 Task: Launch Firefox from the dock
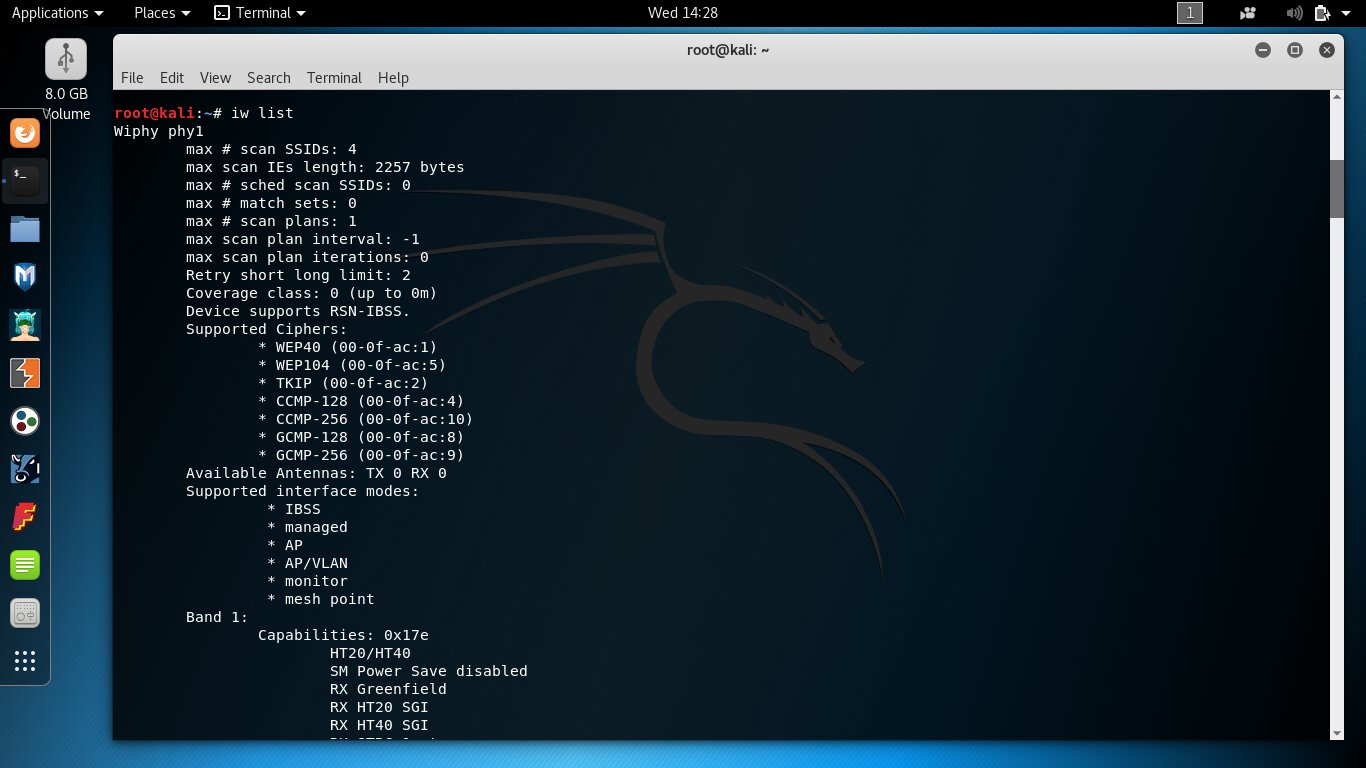25,133
